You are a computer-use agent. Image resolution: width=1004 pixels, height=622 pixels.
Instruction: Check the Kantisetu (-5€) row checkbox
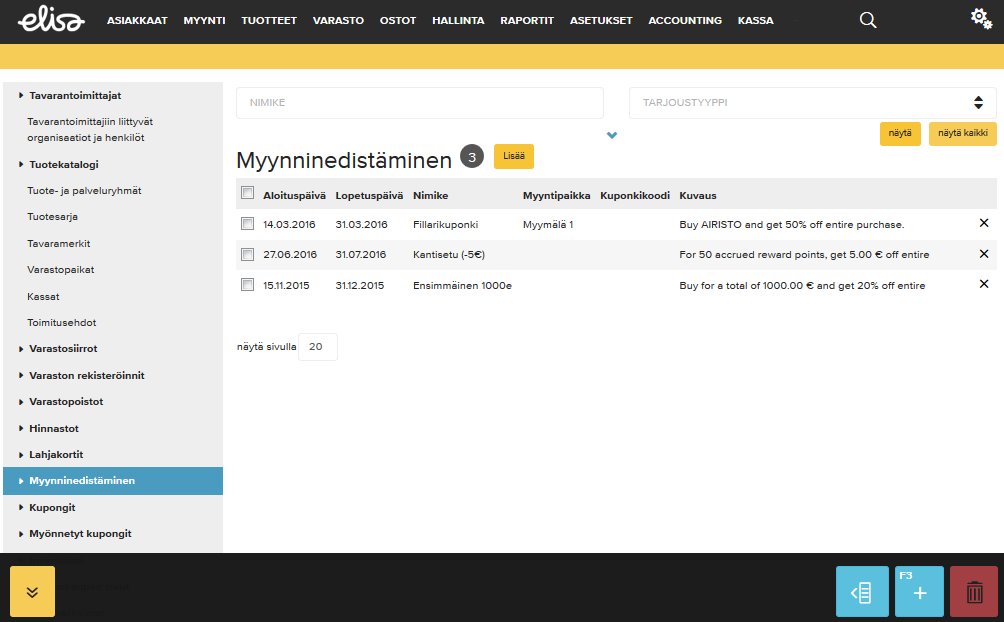click(247, 254)
